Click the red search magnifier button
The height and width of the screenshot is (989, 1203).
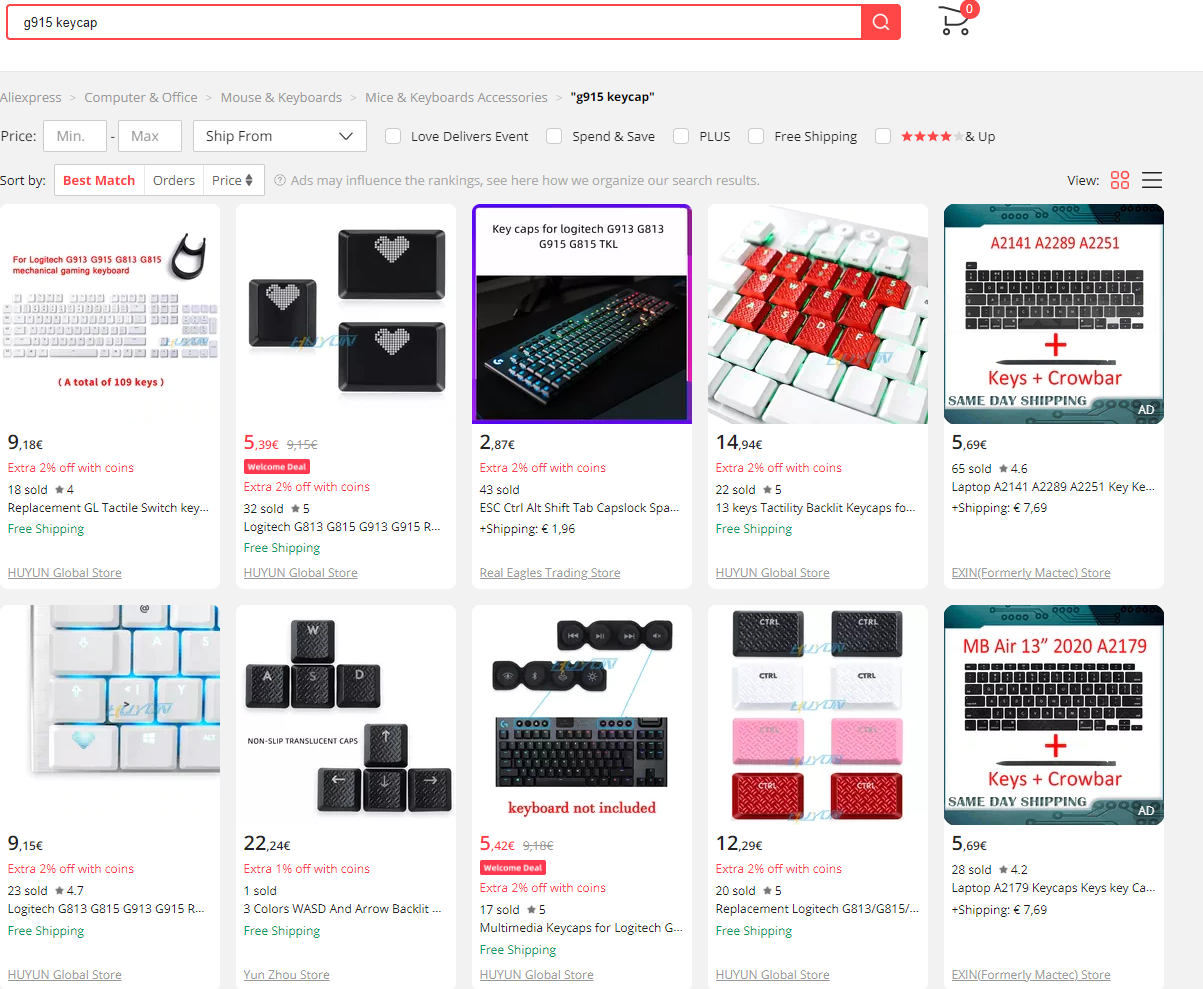click(x=881, y=22)
